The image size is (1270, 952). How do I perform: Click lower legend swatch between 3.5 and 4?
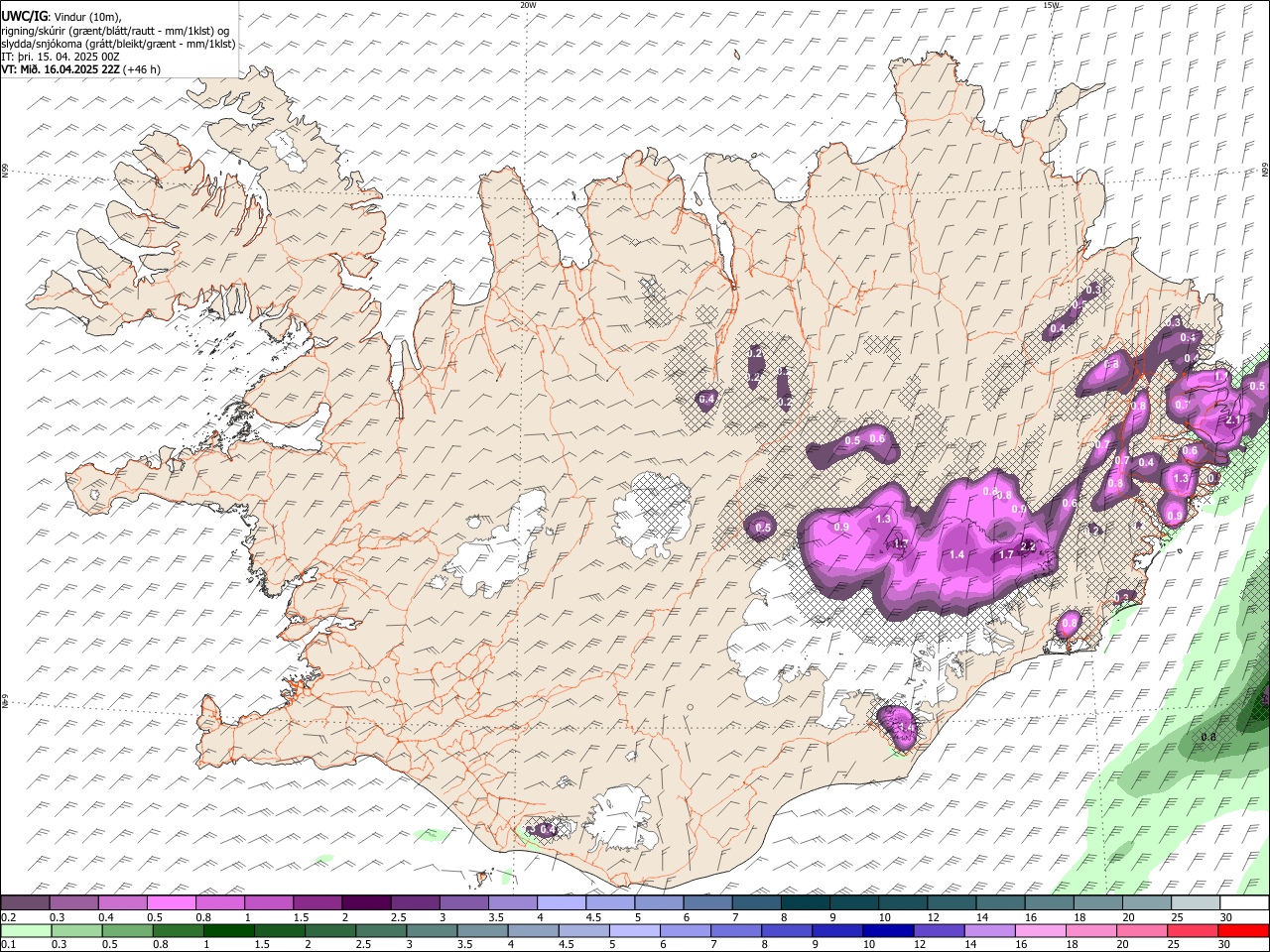click(x=480, y=931)
